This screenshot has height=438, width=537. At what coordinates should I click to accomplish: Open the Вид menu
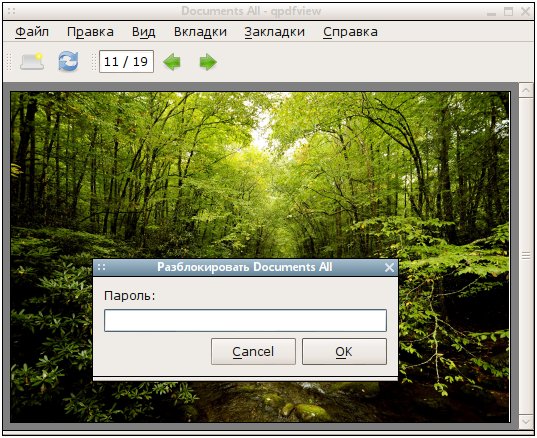click(144, 32)
